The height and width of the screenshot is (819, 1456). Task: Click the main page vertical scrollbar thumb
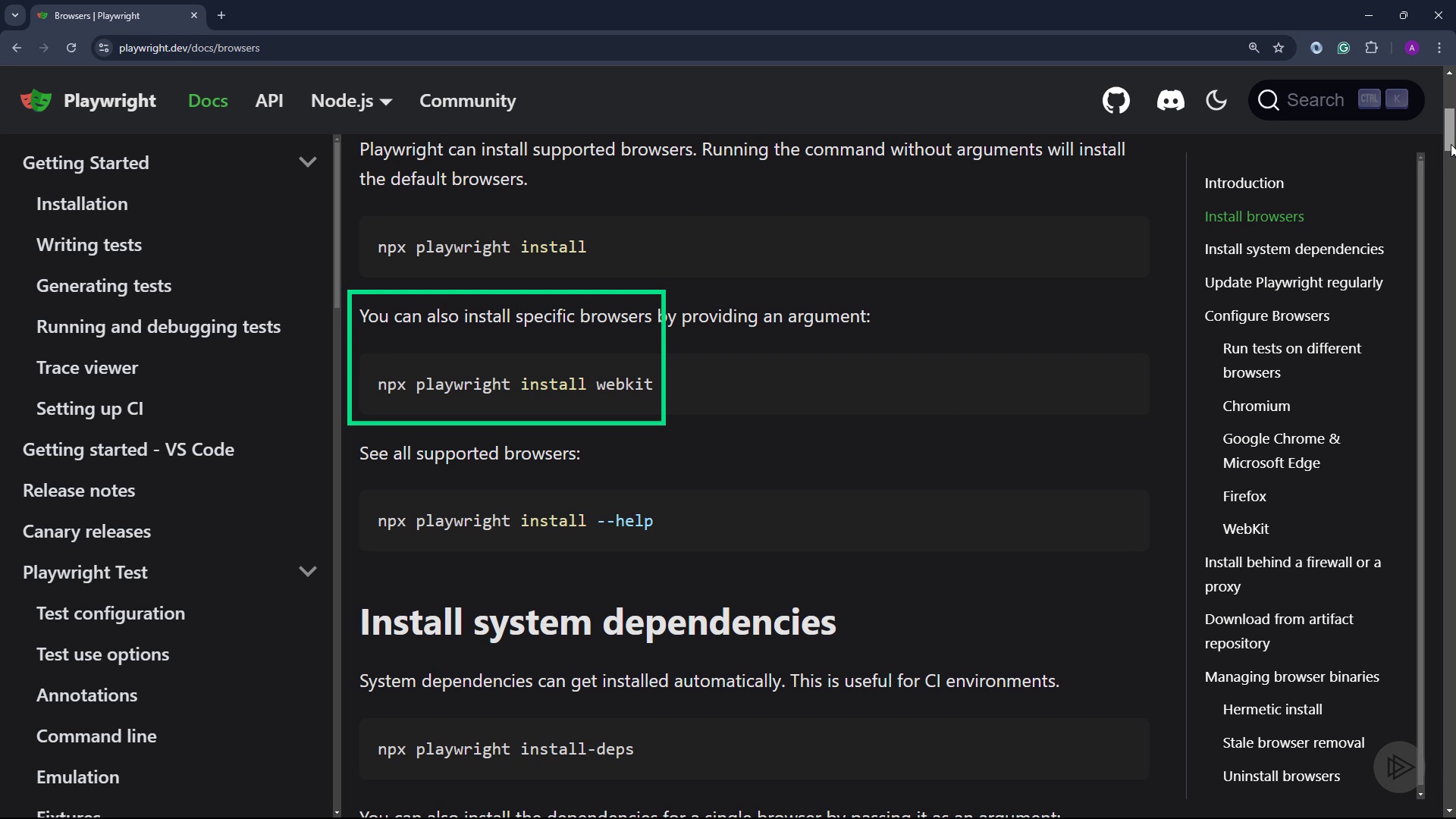[x=1449, y=130]
